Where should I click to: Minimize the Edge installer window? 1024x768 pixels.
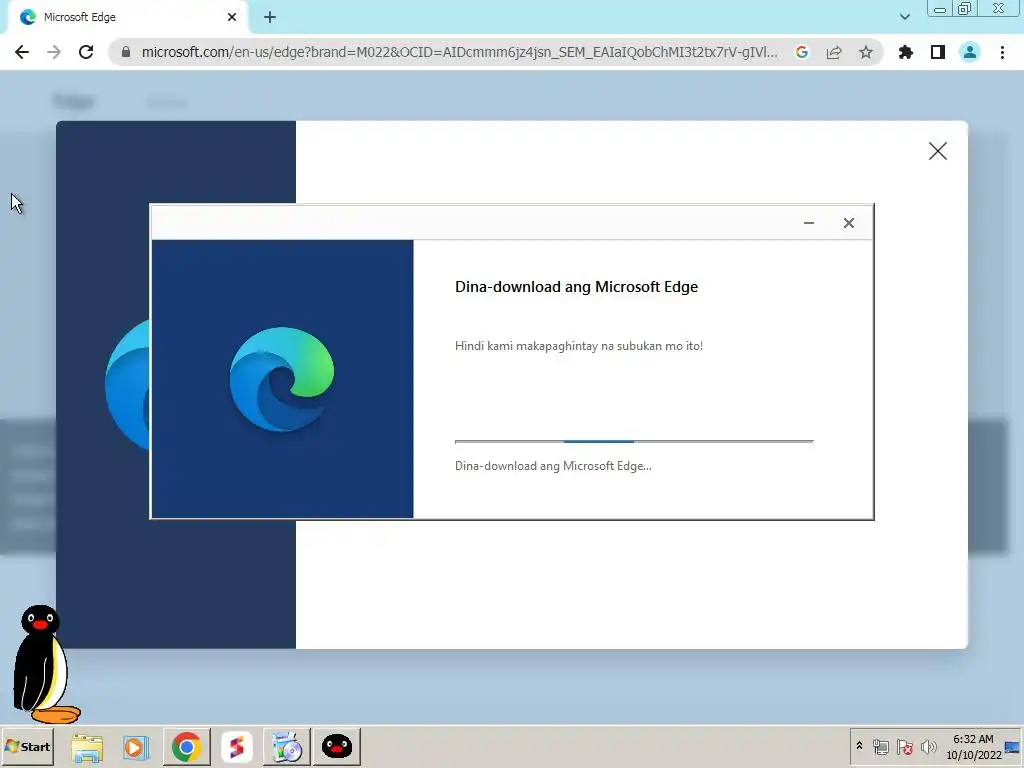click(x=808, y=223)
